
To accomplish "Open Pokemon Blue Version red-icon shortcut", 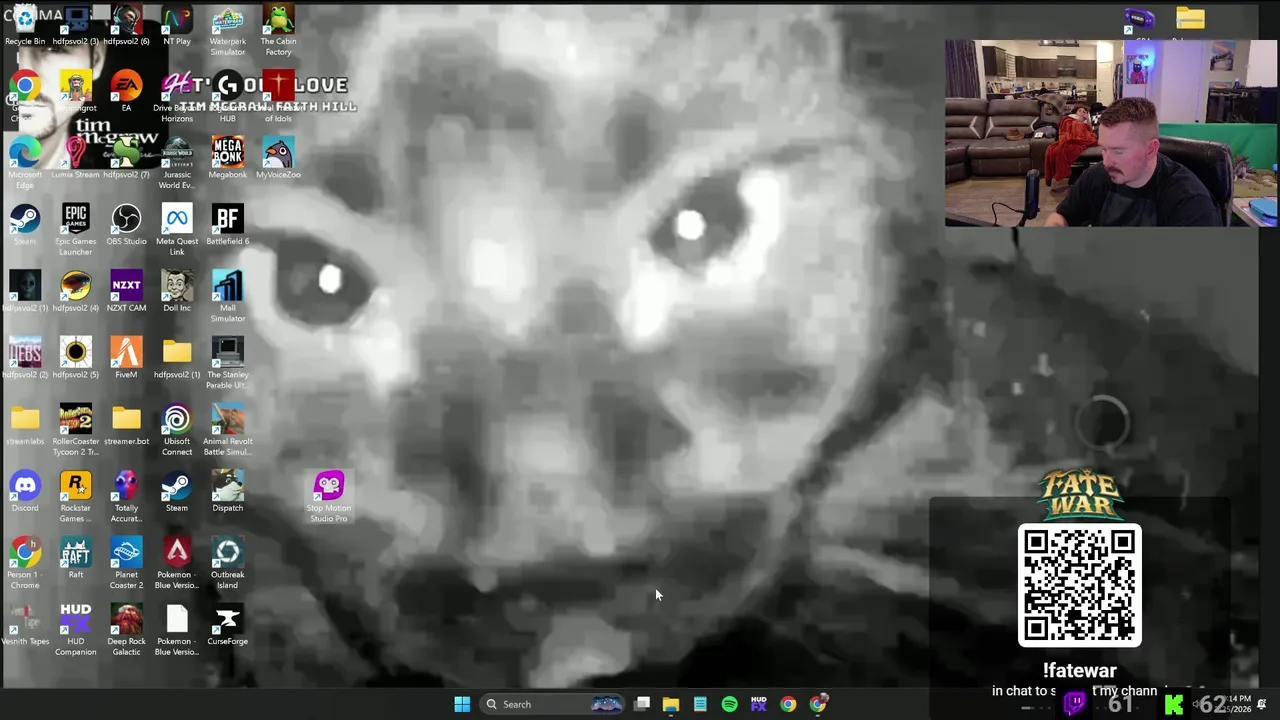I will [x=177, y=564].
